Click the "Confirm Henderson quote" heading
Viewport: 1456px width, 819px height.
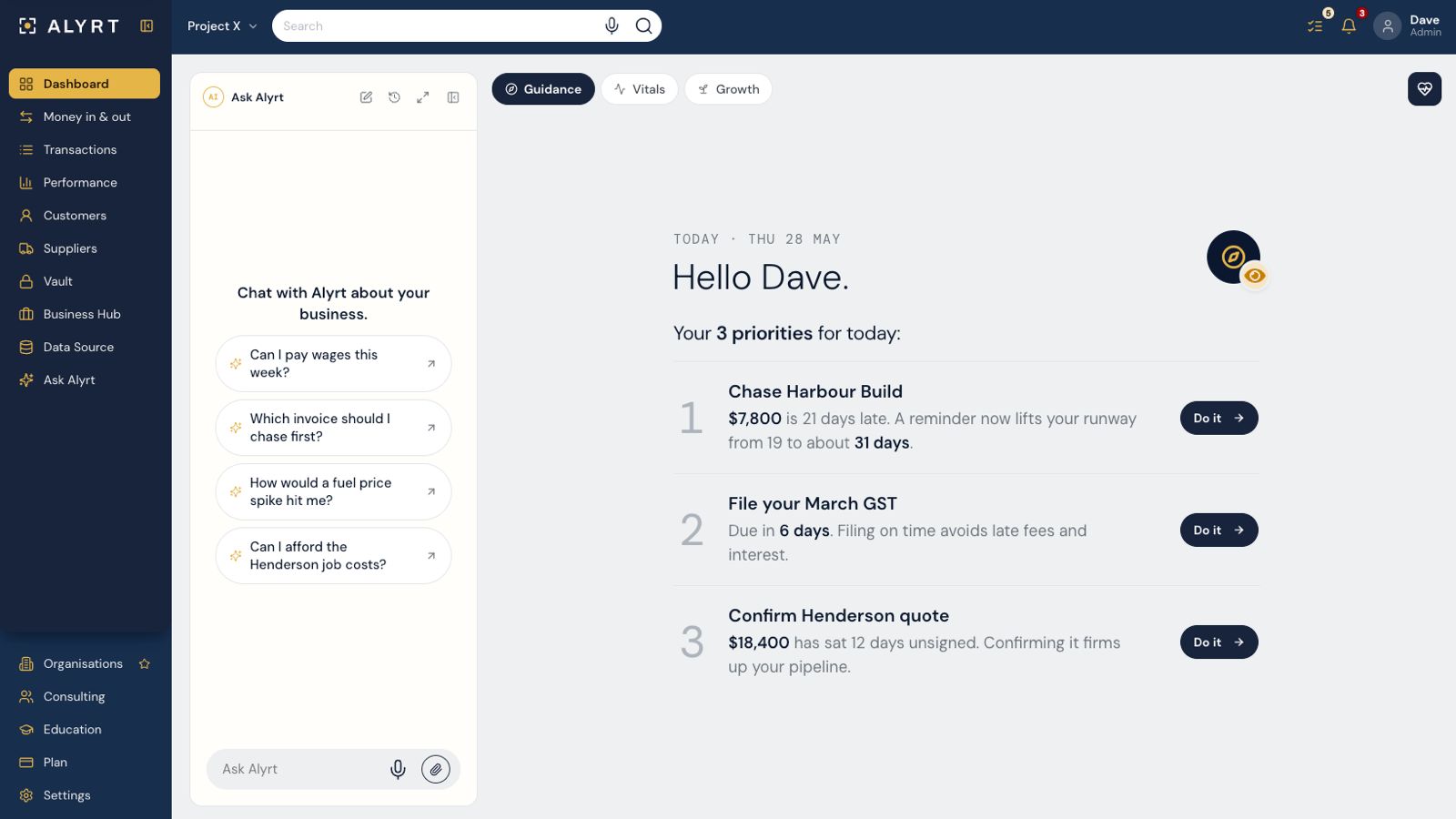(x=839, y=616)
